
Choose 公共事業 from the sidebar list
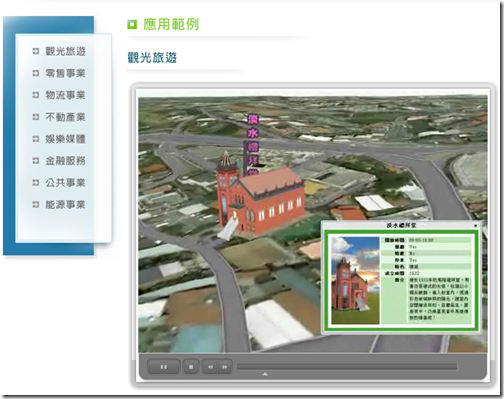[x=65, y=183]
